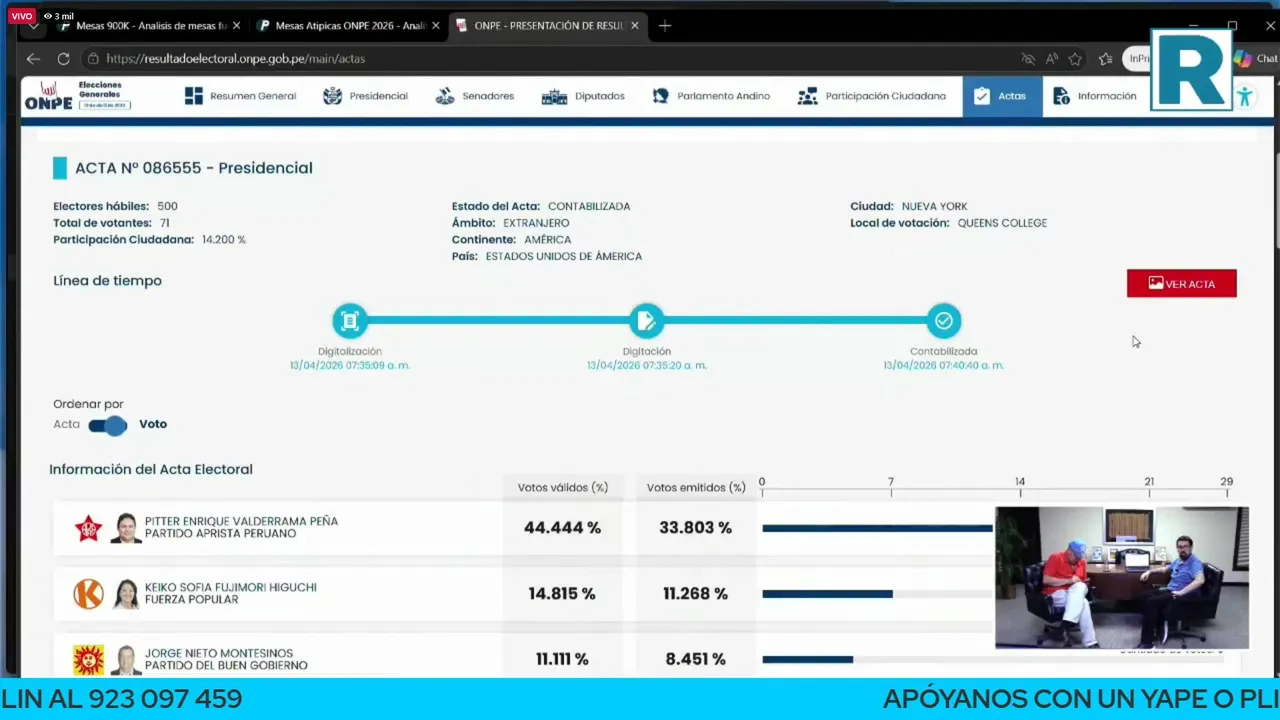Add page to favorites with star icon
The width and height of the screenshot is (1280, 720).
click(x=1075, y=59)
